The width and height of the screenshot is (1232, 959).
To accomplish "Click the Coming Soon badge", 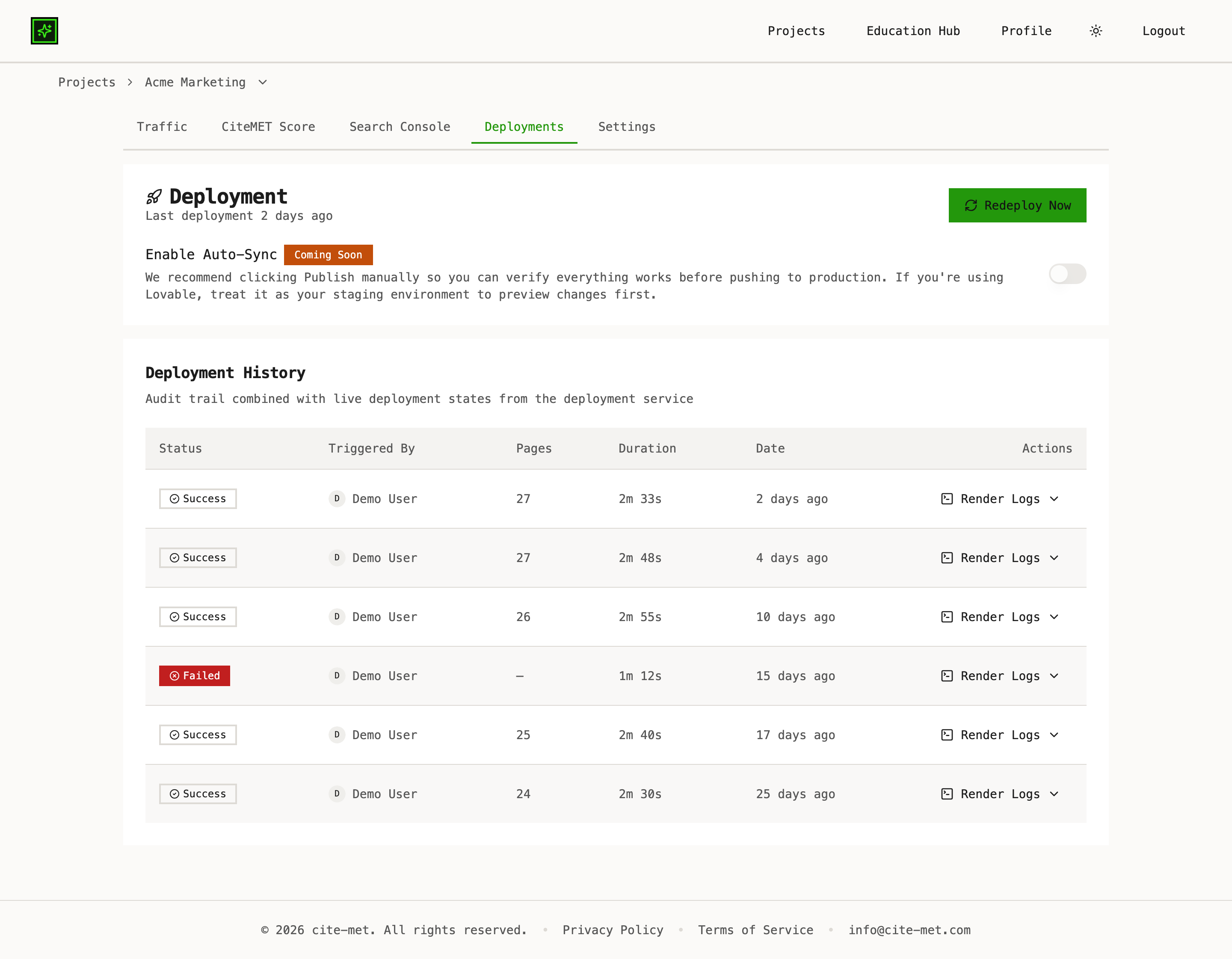I will (x=328, y=255).
